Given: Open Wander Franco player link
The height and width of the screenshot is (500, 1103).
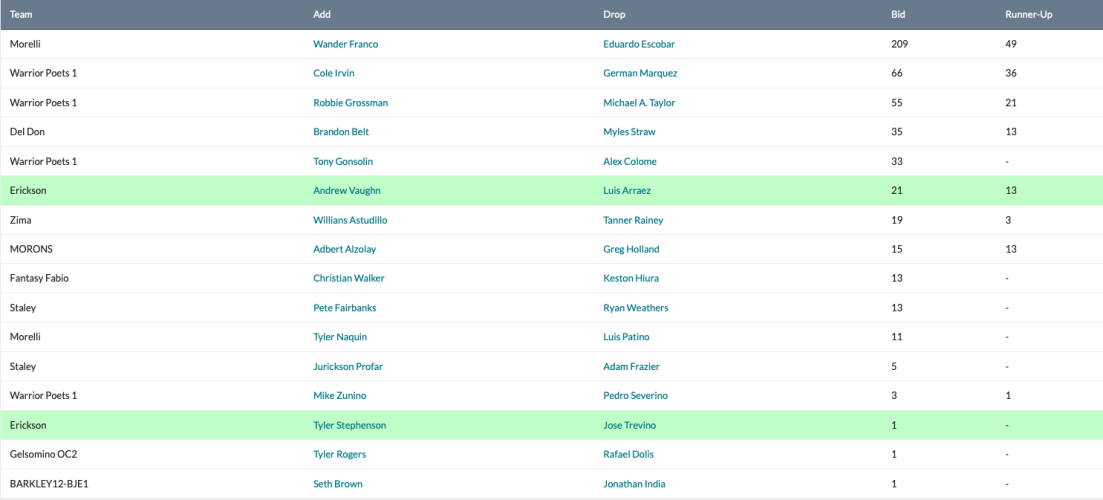Looking at the screenshot, I should point(345,44).
